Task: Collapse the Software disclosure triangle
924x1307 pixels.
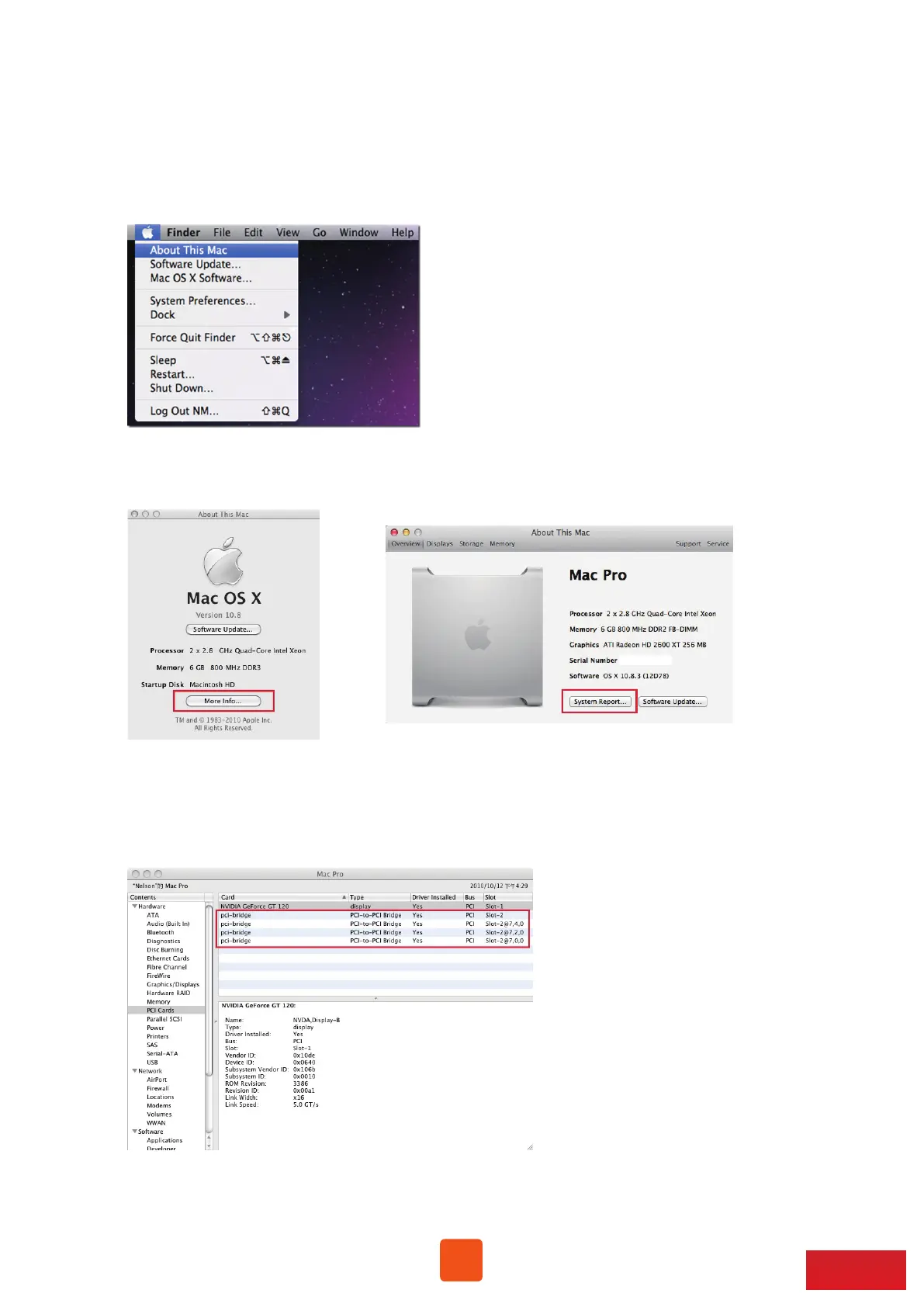Action: tap(135, 1132)
